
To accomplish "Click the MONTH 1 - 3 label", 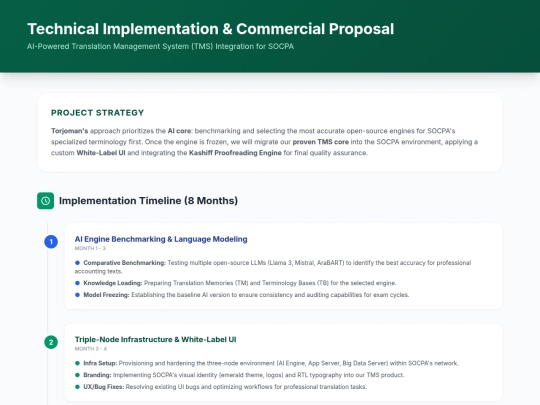I will coord(90,248).
